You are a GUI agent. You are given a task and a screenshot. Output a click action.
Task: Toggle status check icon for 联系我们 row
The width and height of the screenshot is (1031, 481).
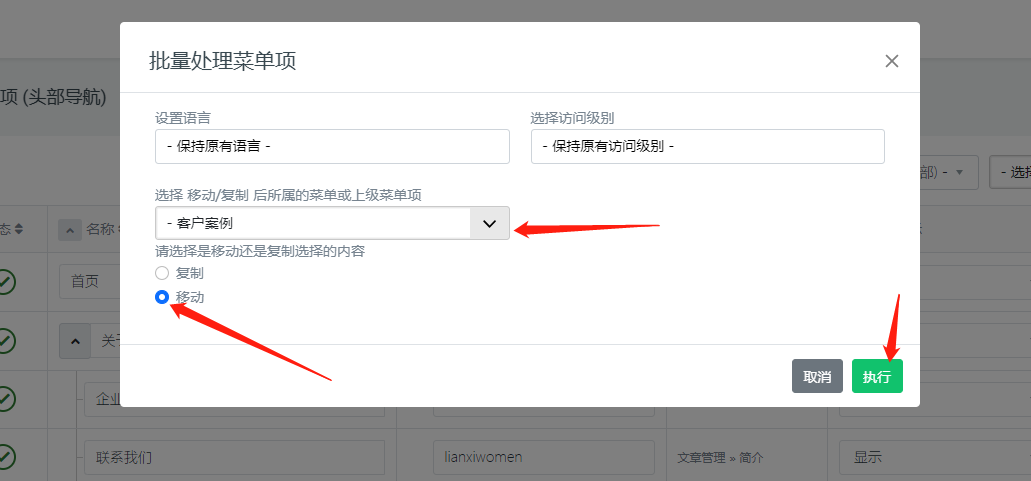point(6,458)
